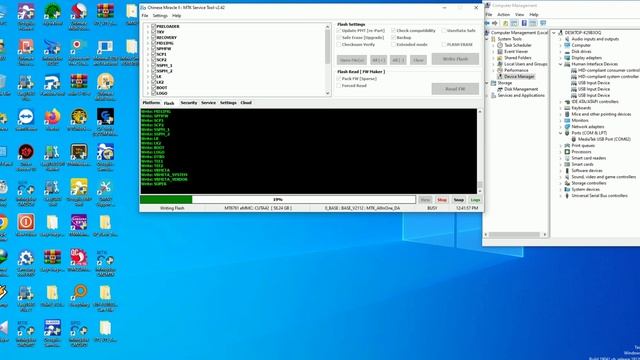This screenshot has width=640, height=360.
Task: Click the Read FW button
Action: [455, 89]
